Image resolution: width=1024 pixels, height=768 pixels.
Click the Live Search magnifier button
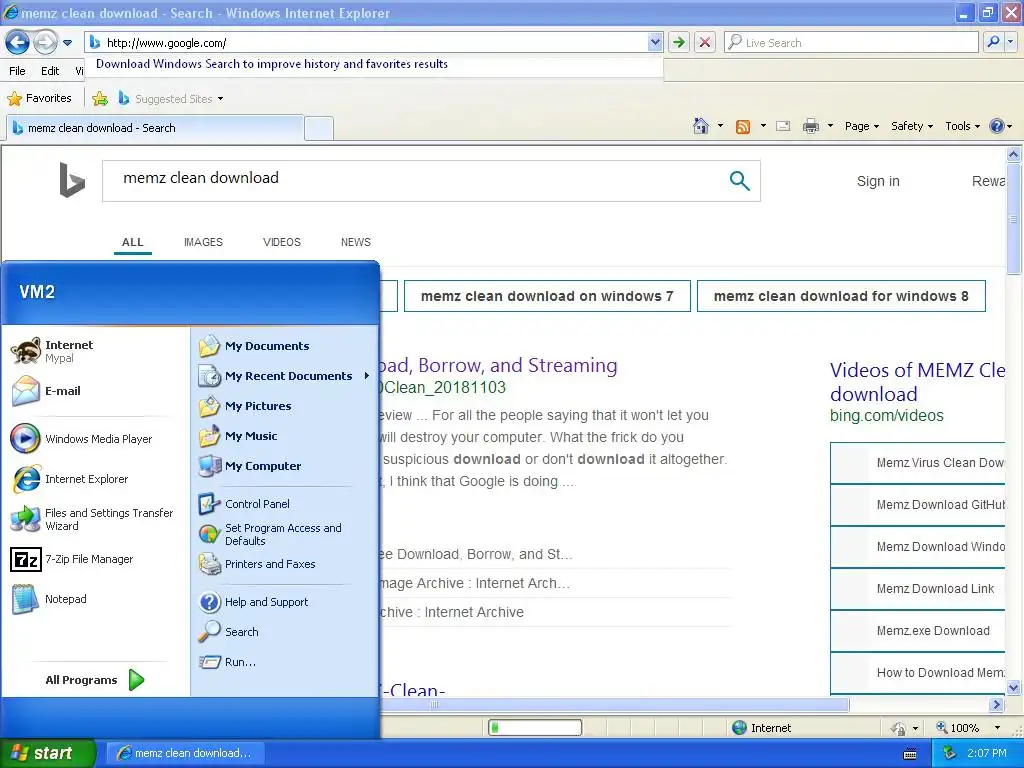click(x=993, y=42)
